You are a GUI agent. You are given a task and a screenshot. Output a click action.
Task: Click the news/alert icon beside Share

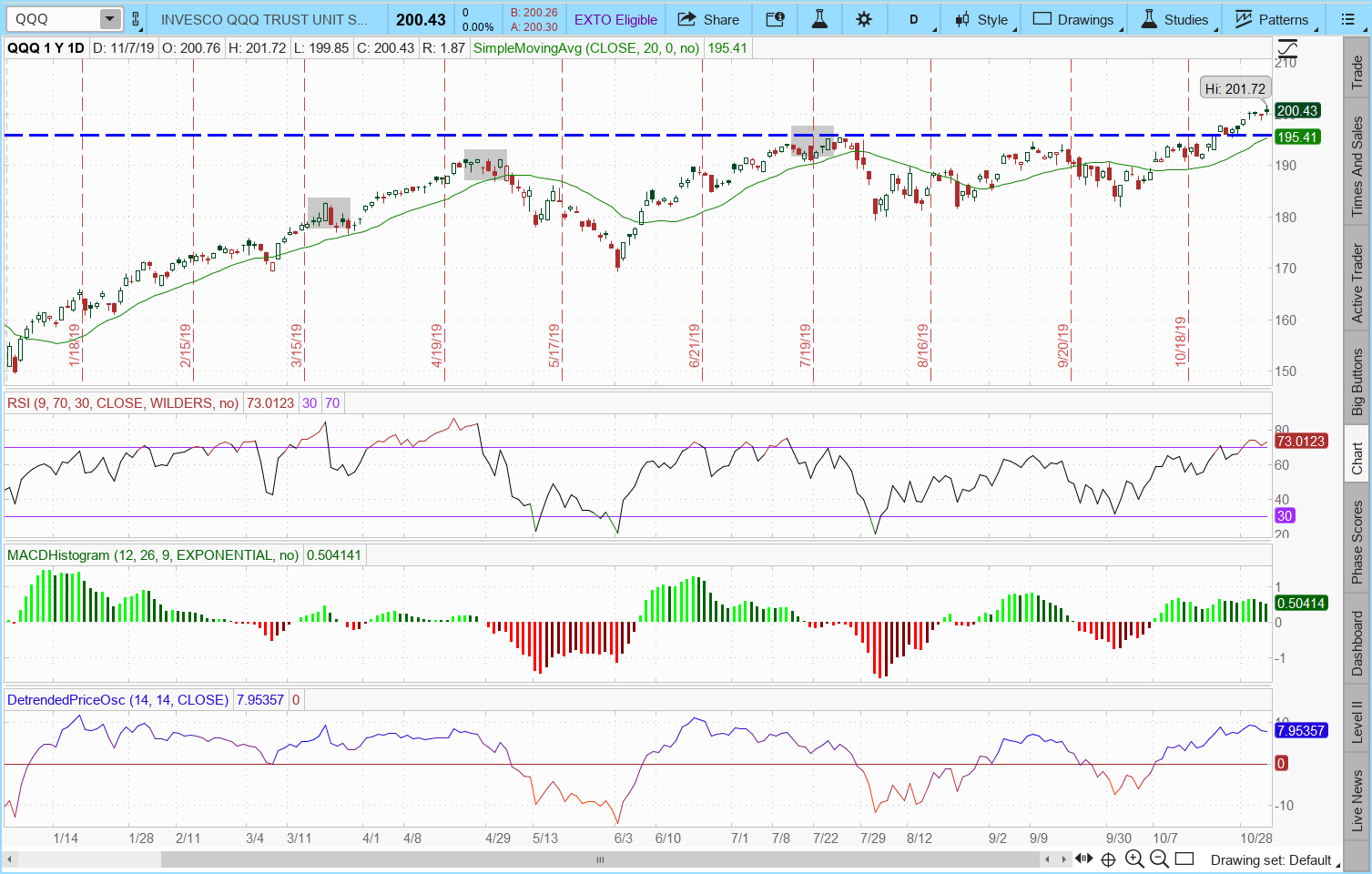click(775, 19)
